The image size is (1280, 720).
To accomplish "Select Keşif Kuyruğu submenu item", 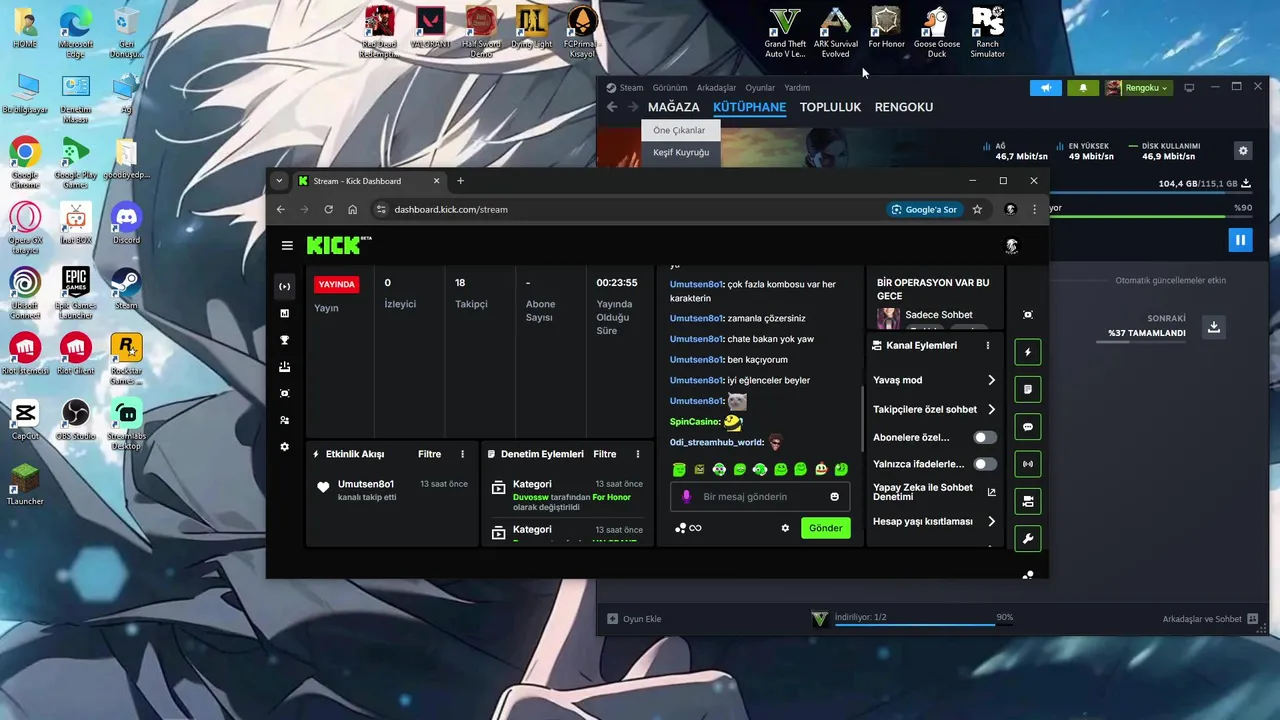I will coord(681,152).
